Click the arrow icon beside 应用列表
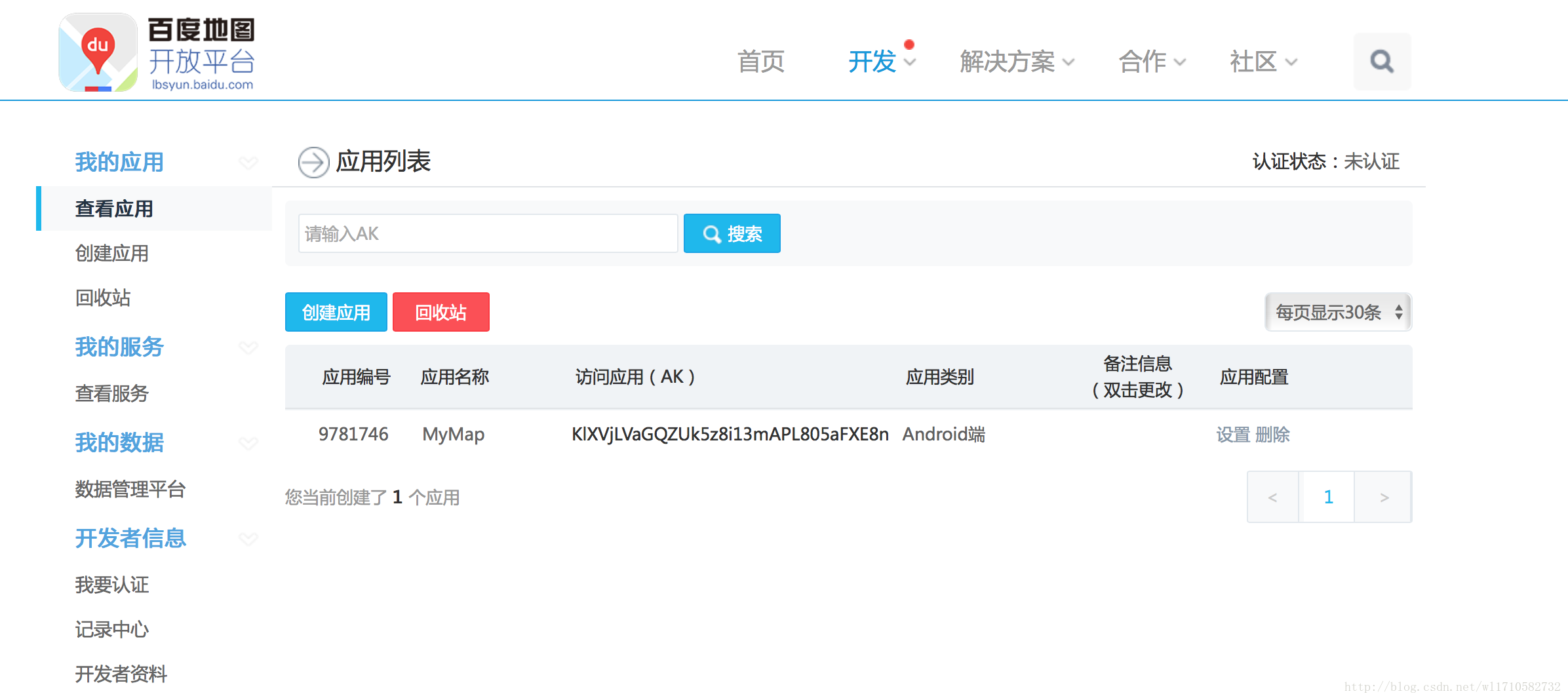This screenshot has width=1568, height=700. 313,162
